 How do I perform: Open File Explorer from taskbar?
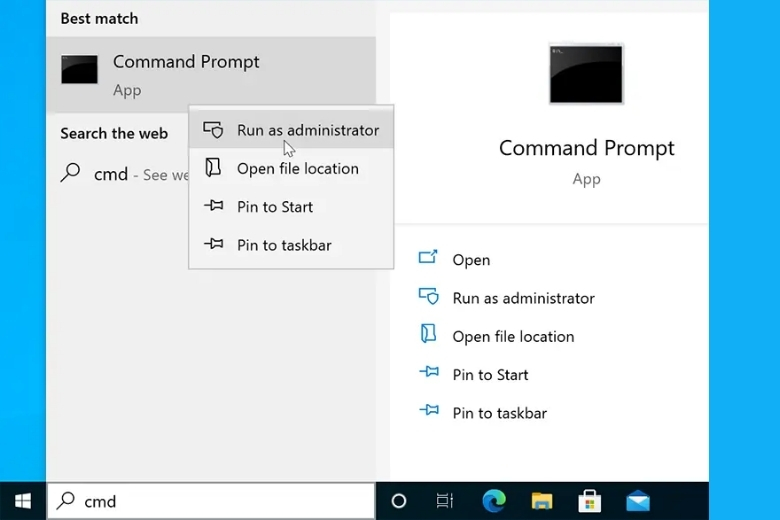(542, 501)
